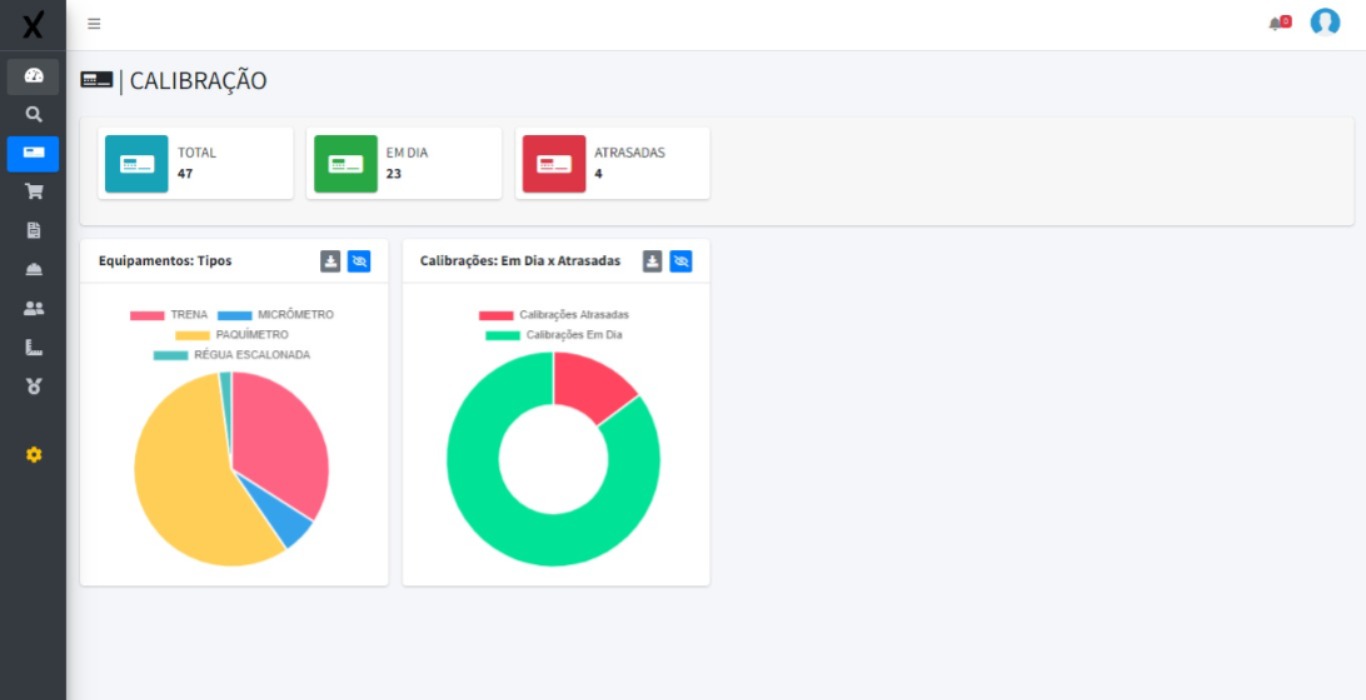Image resolution: width=1366 pixels, height=700 pixels.
Task: Download the Equipamentos: Tipos chart
Action: point(331,261)
